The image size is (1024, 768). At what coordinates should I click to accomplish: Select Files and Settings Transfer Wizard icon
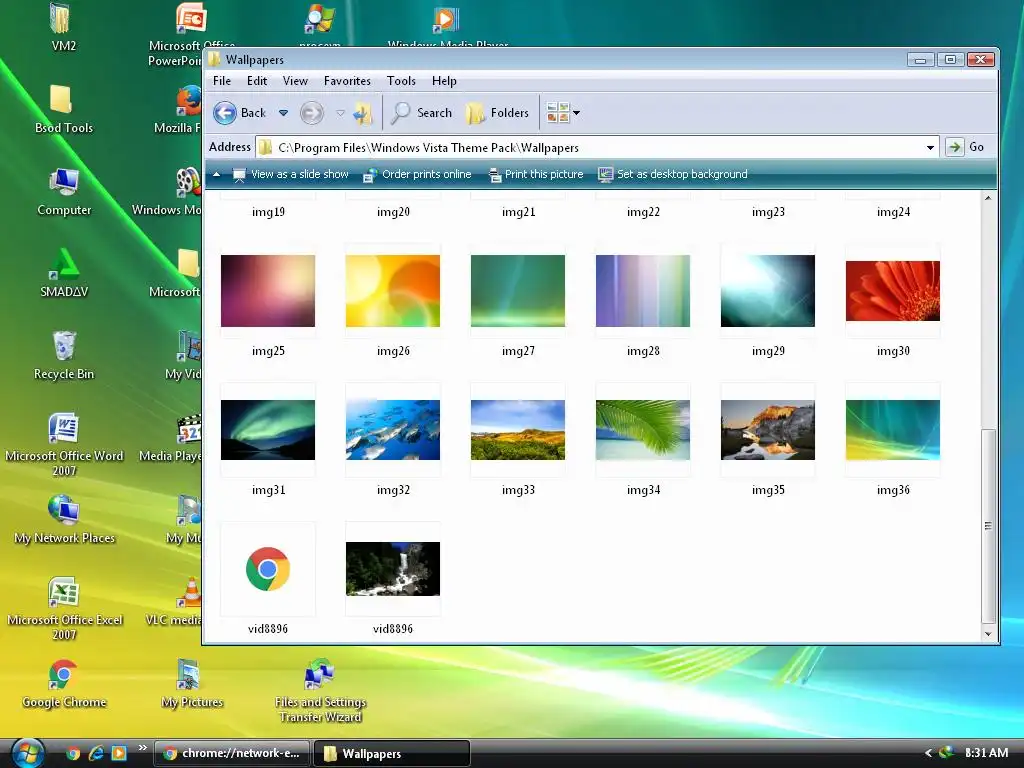pyautogui.click(x=320, y=692)
